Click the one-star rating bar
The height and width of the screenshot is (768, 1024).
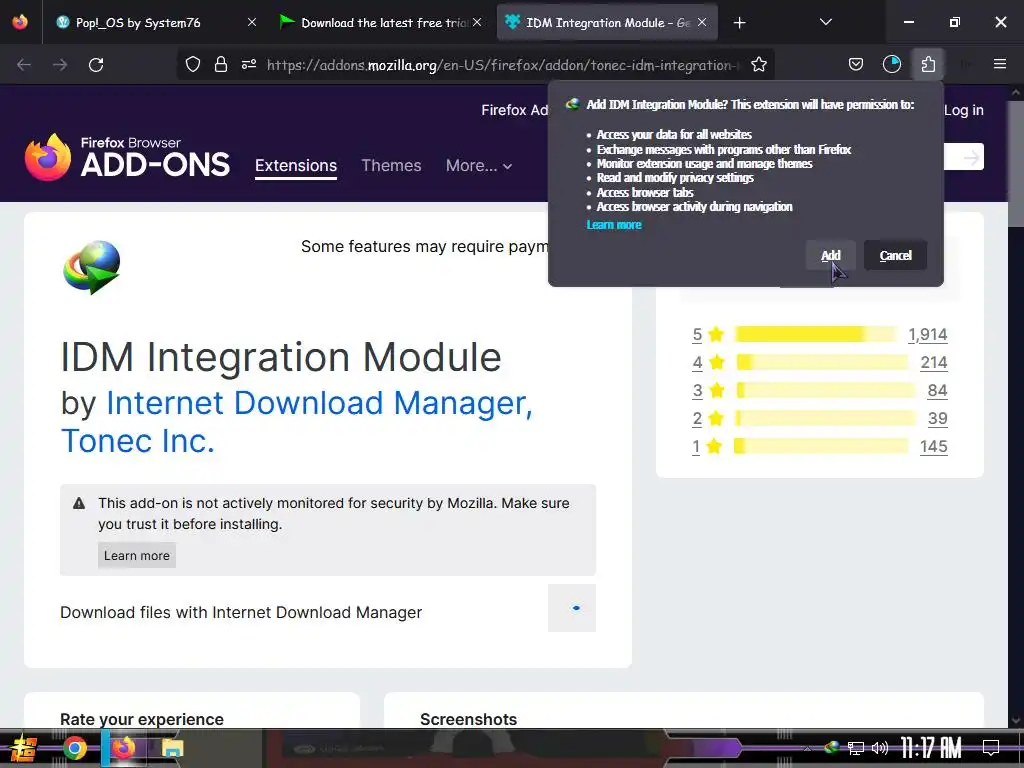pyautogui.click(x=821, y=446)
